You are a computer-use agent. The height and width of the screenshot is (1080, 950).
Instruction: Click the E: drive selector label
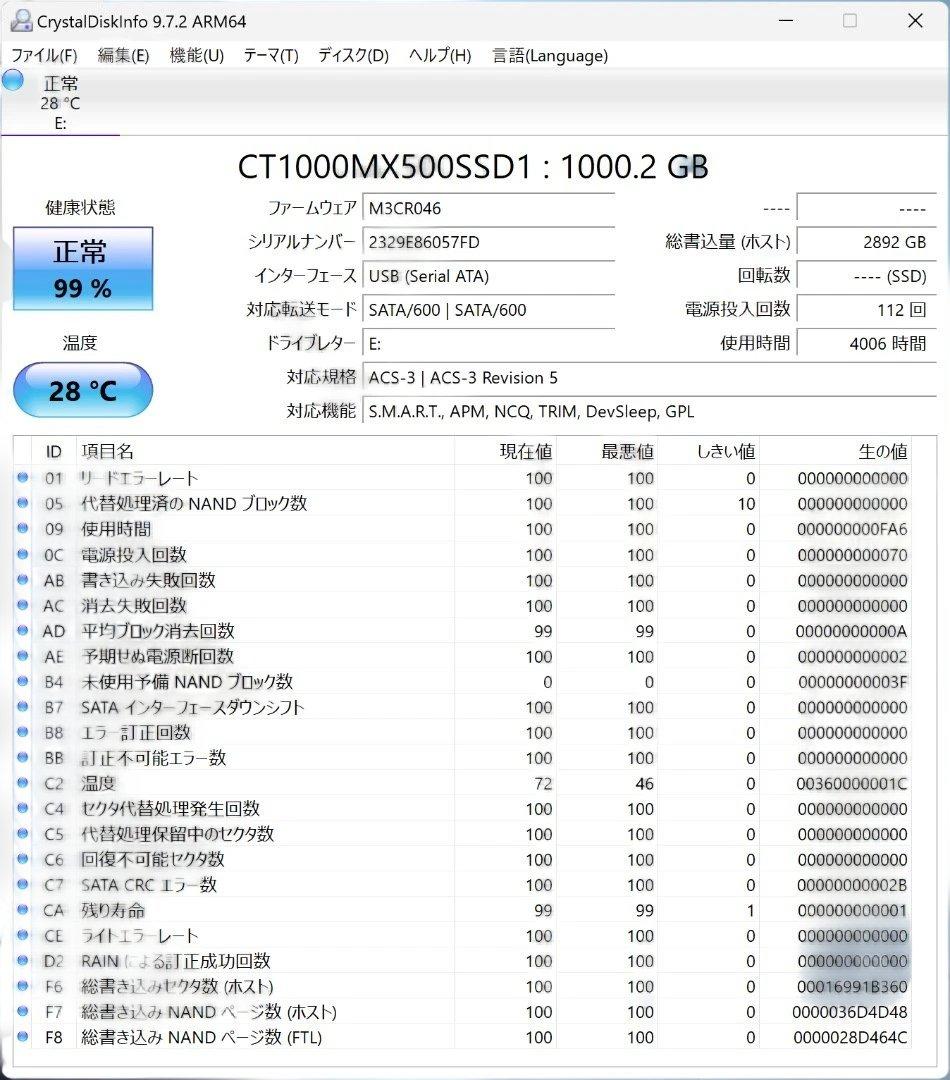[x=64, y=123]
